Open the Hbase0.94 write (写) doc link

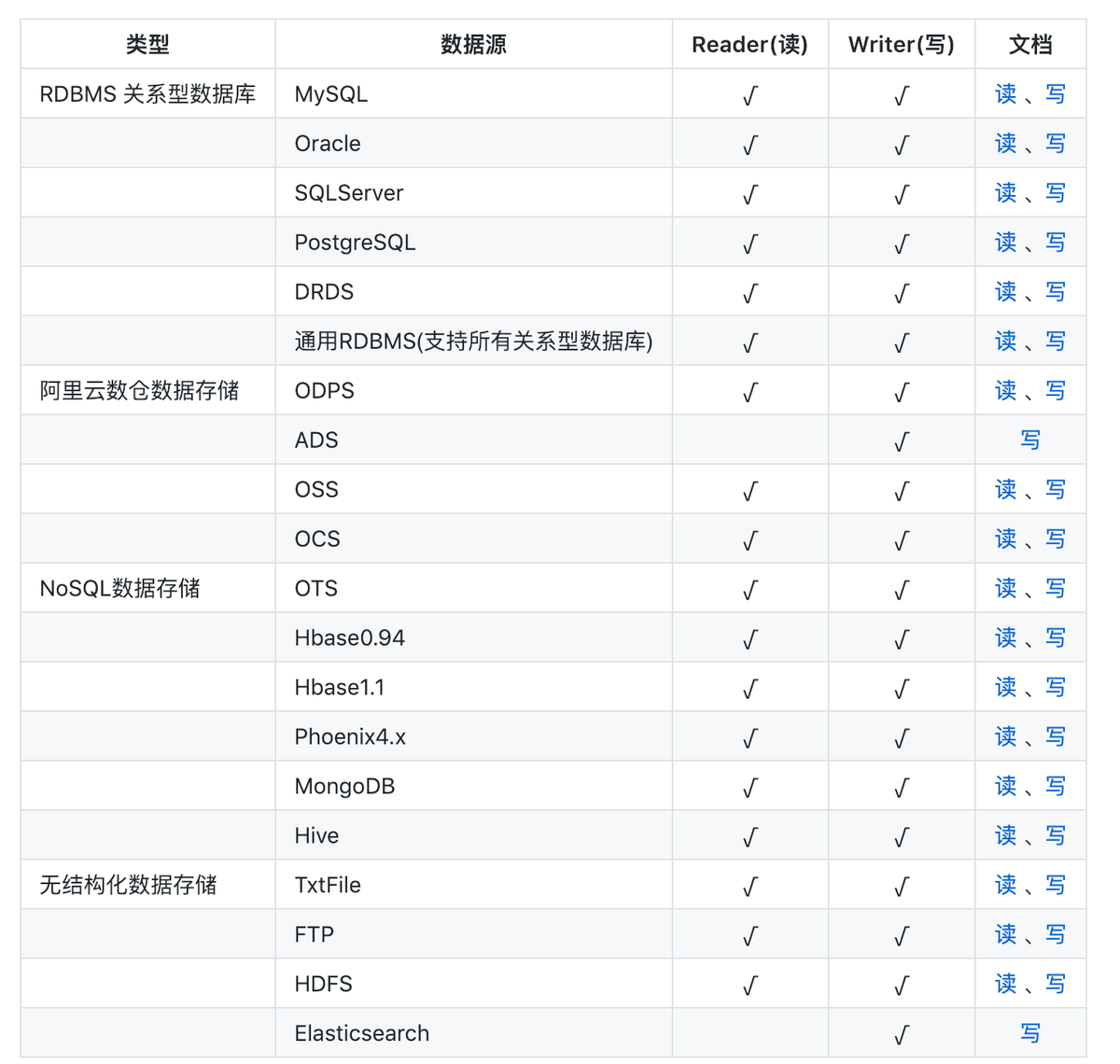1055,638
